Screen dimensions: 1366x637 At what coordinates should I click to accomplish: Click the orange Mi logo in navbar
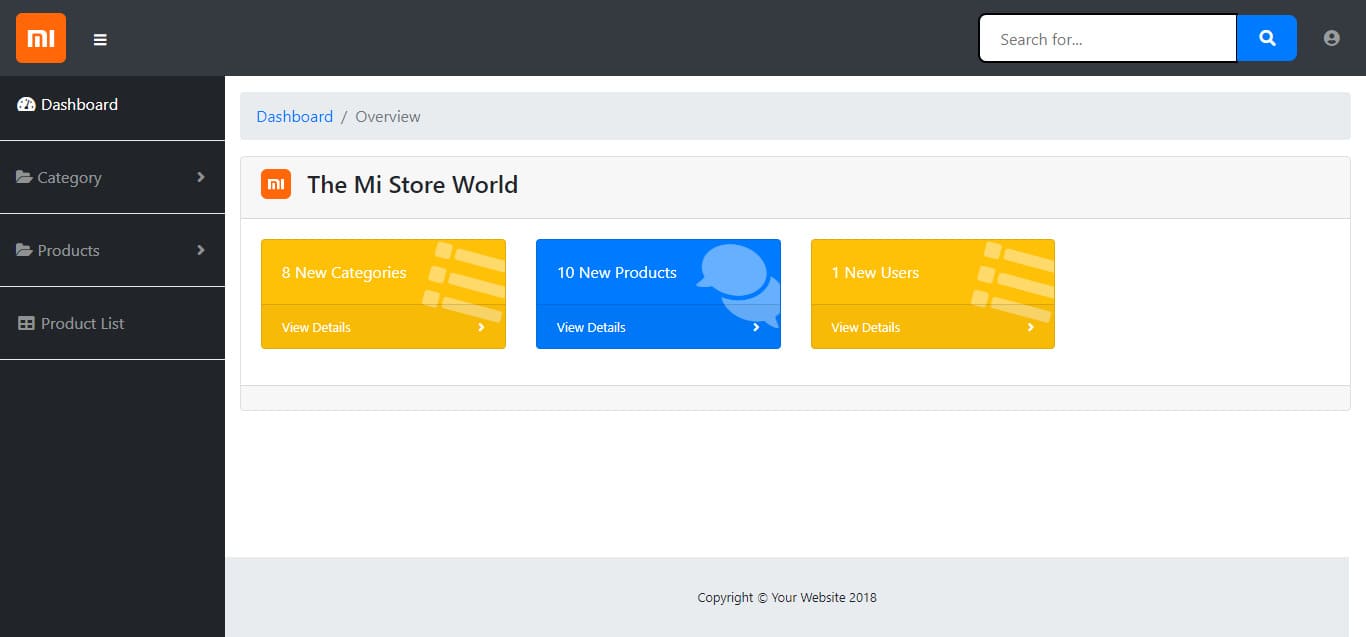pos(41,38)
